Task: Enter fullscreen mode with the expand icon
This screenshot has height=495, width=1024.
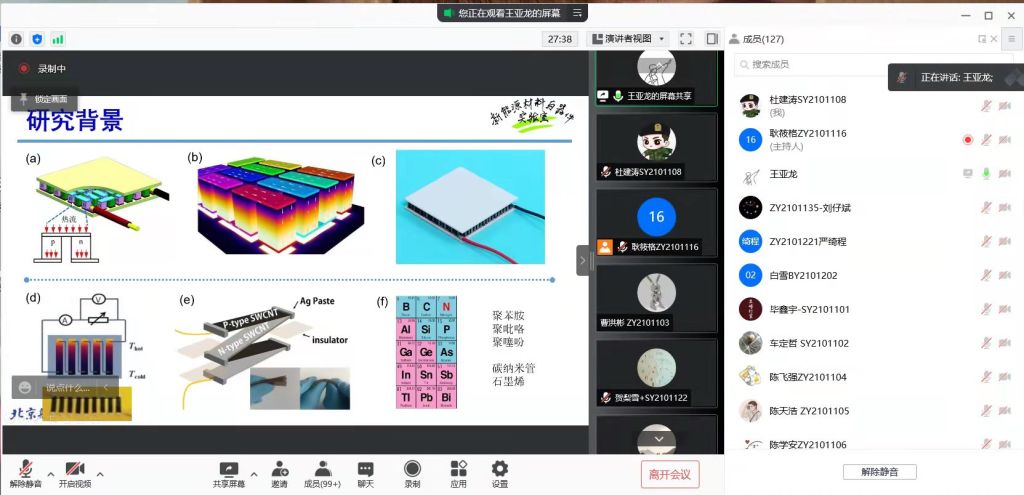Action: point(686,39)
